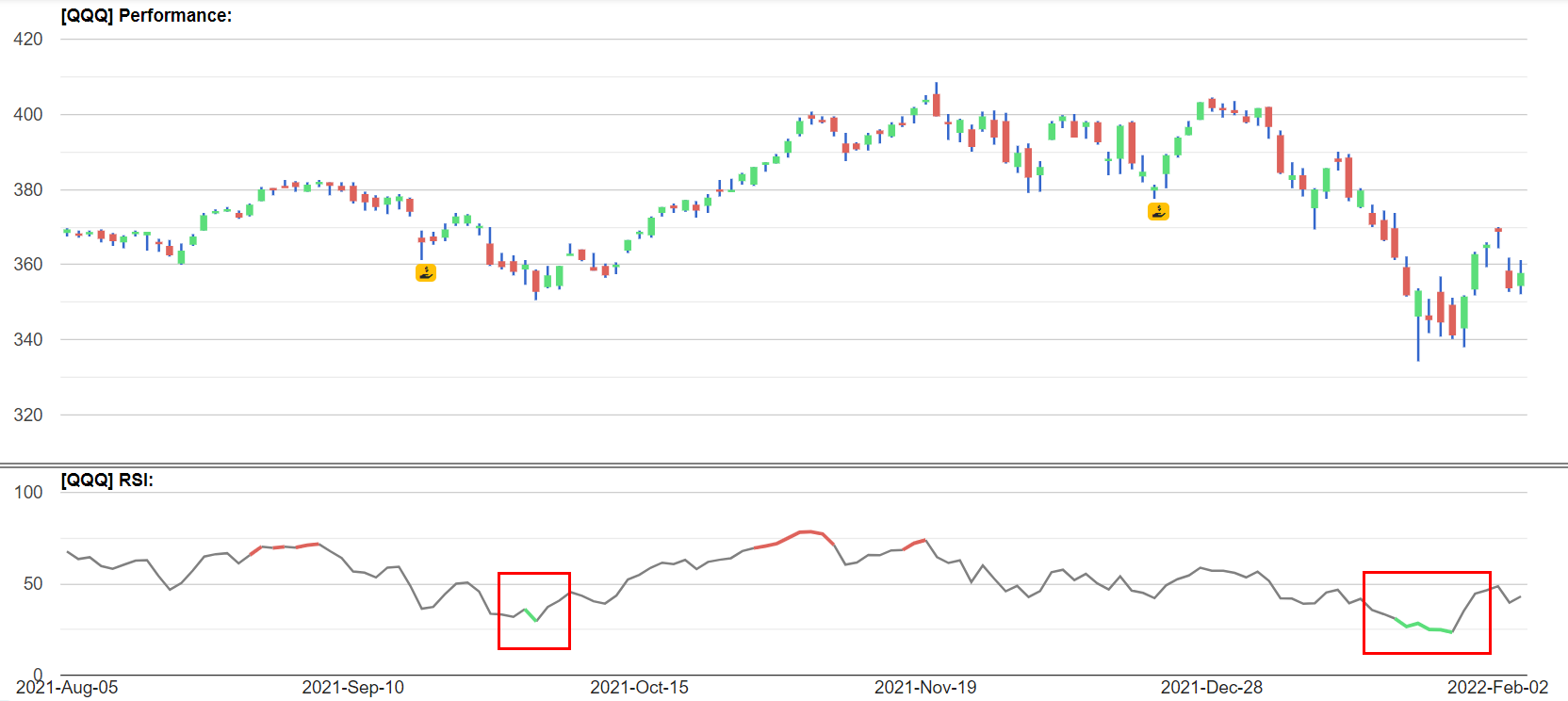Click the lowest candle wick near 335 in January
Viewport: 1568px width, 701px height.
(x=1418, y=325)
